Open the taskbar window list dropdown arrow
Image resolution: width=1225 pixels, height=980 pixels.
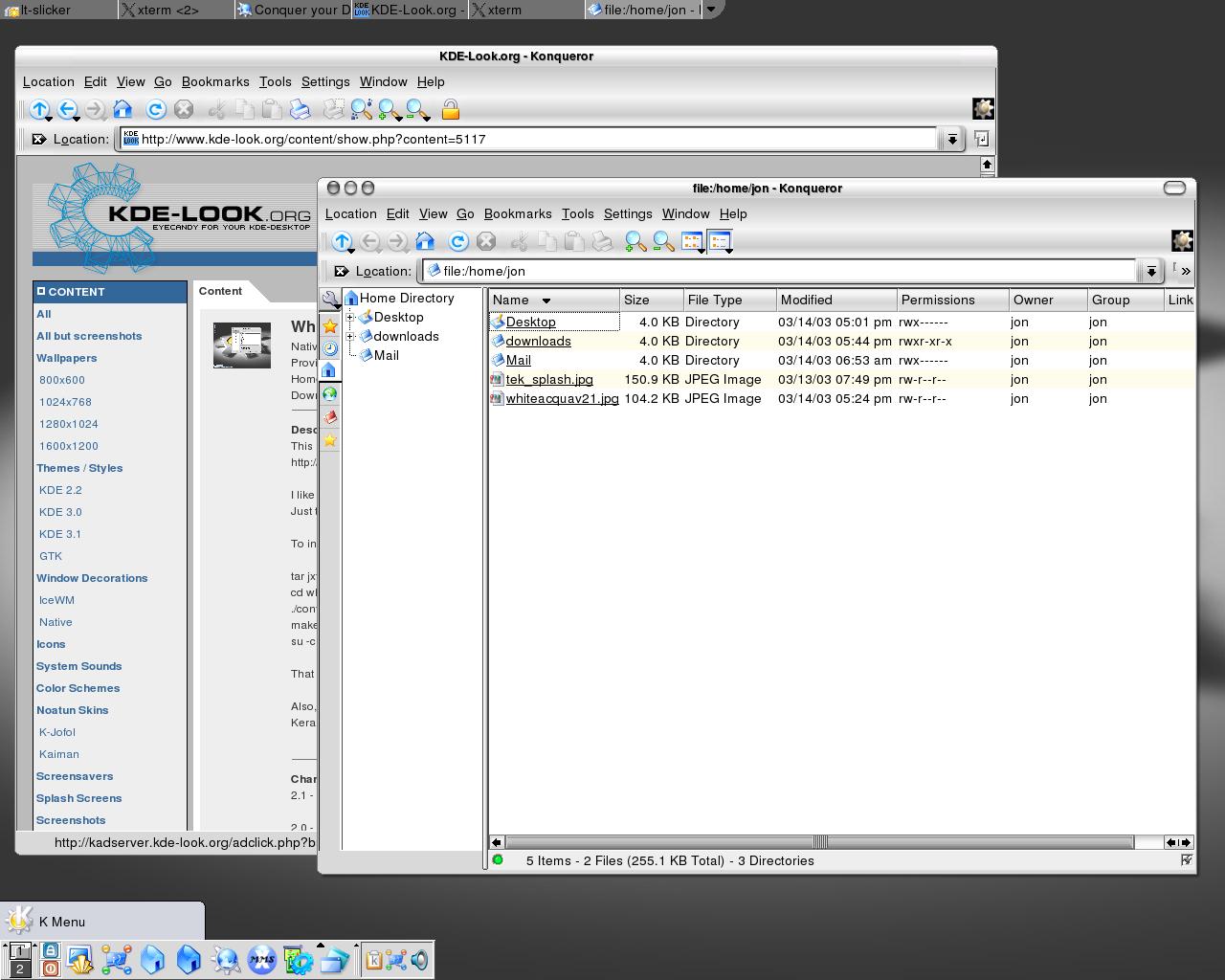coord(710,10)
